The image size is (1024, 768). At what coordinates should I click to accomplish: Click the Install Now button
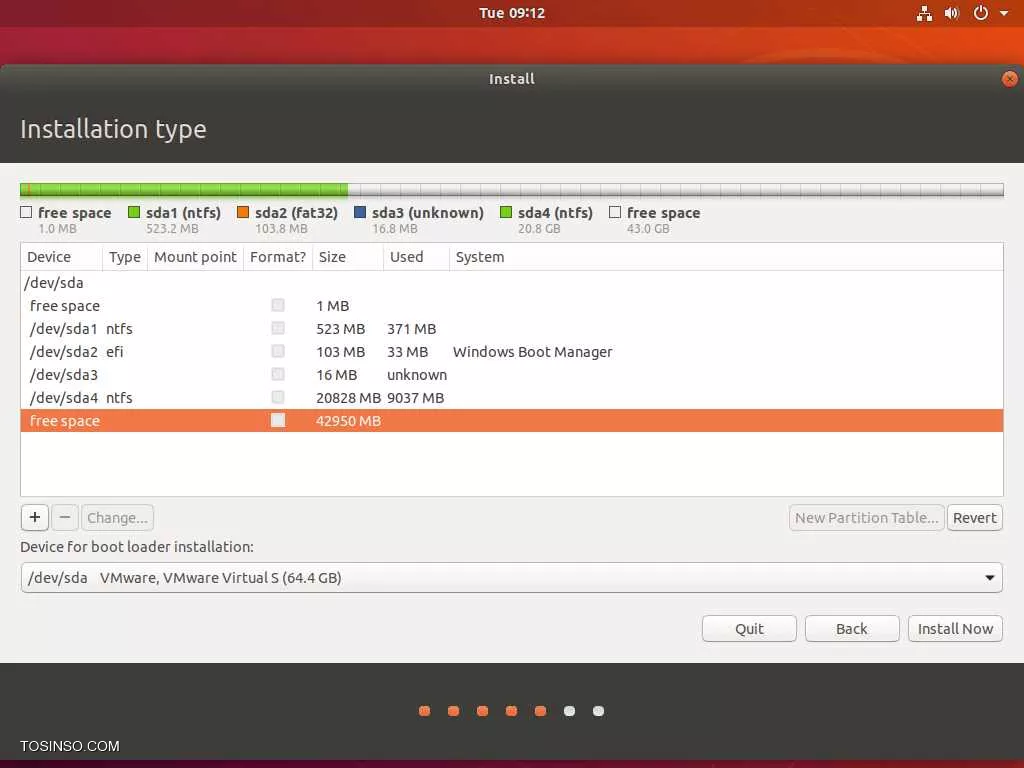[x=955, y=628]
